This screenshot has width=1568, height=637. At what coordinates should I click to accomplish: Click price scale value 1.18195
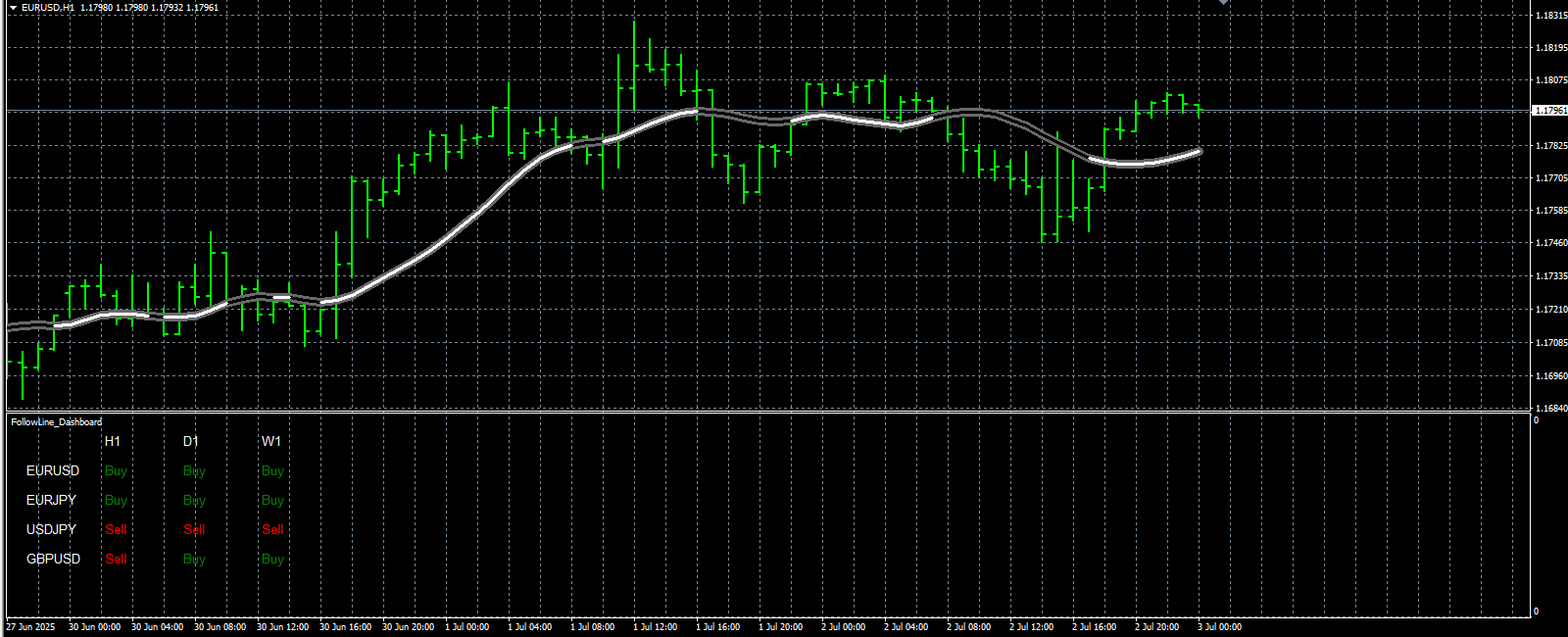(1550, 48)
